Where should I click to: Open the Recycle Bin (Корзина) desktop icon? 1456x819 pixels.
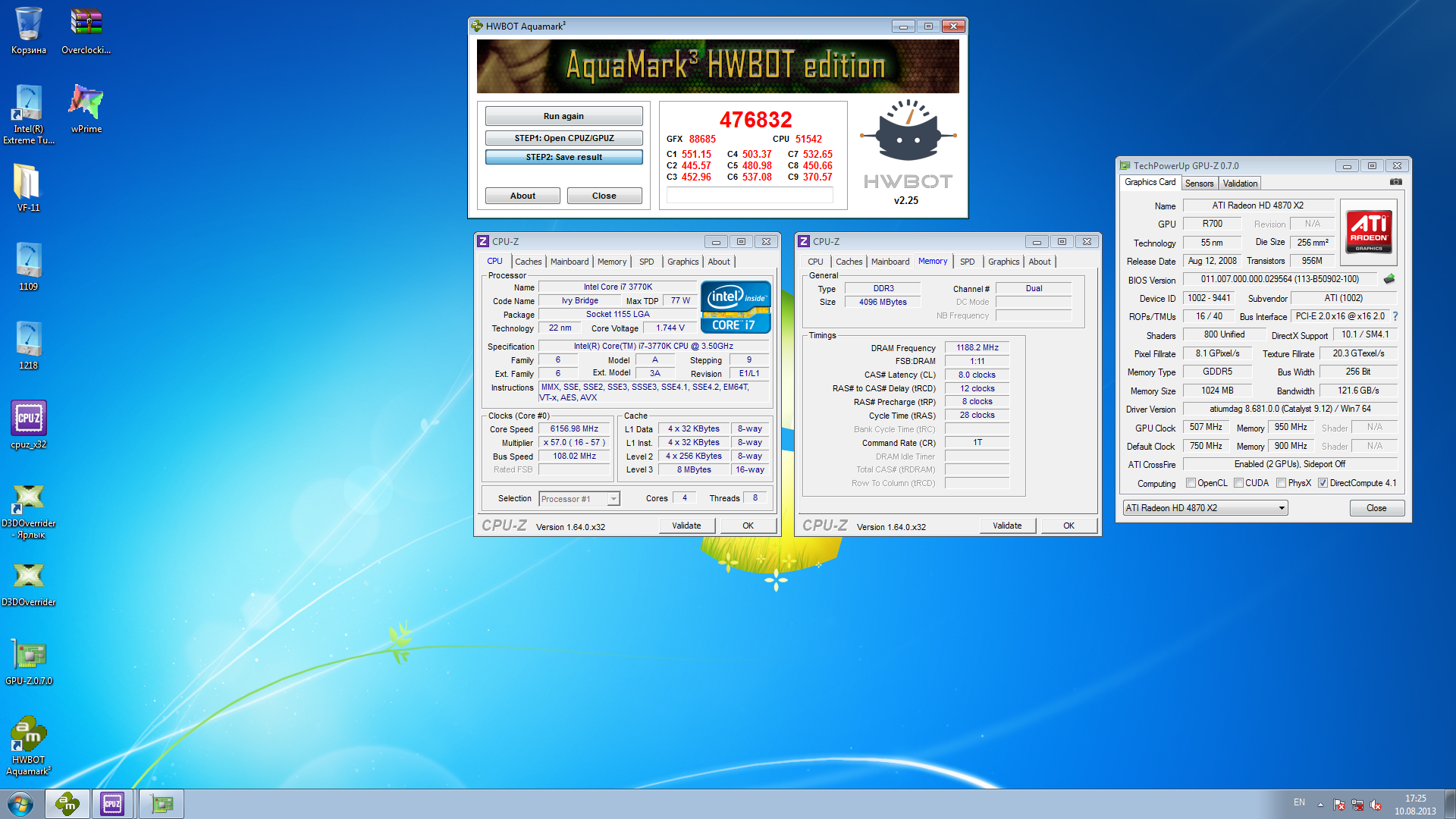pos(29,30)
